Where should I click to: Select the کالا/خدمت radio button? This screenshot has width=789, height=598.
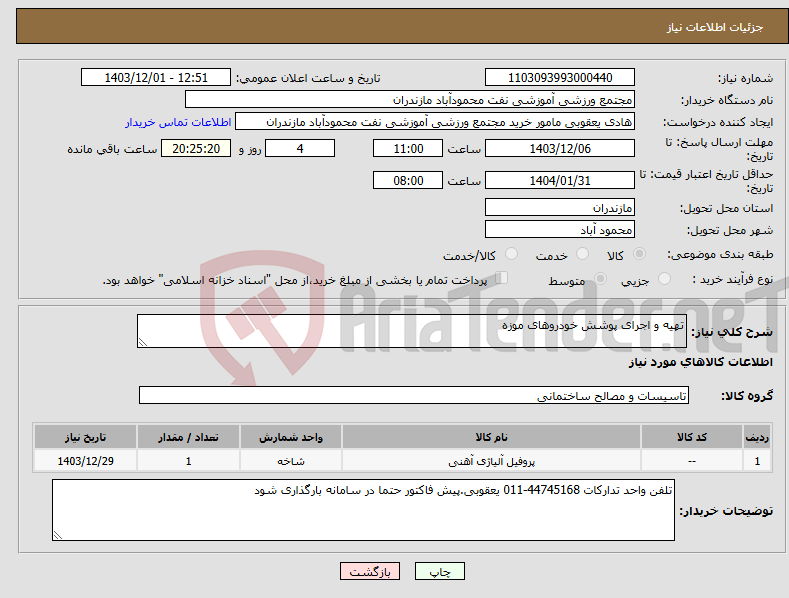point(511,254)
